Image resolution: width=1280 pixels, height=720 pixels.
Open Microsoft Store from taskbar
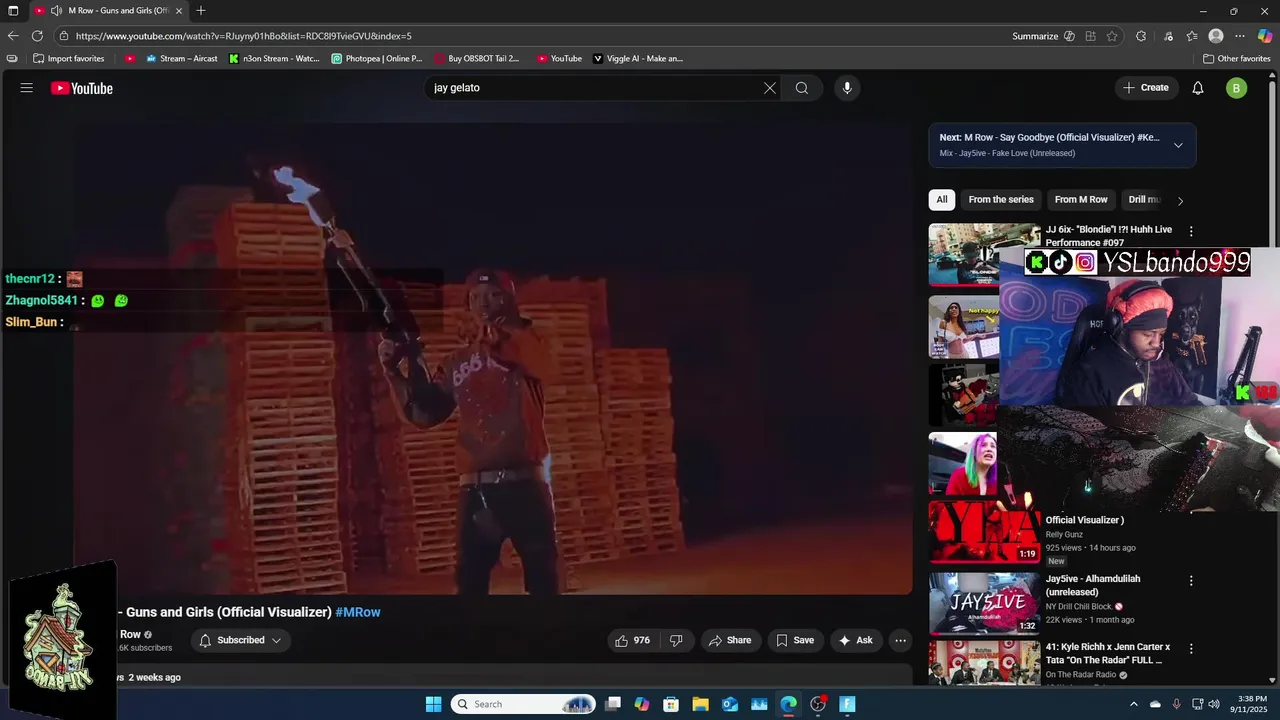(x=671, y=704)
